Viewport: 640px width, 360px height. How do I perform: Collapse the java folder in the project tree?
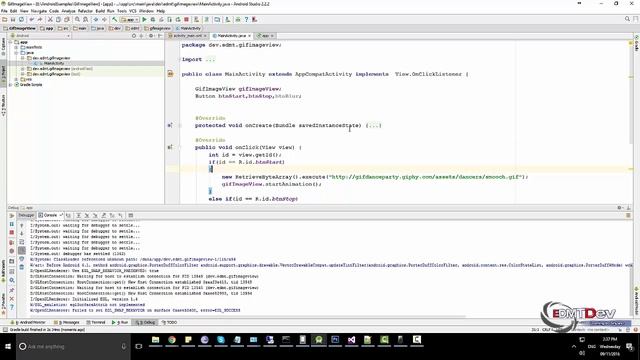(17, 53)
